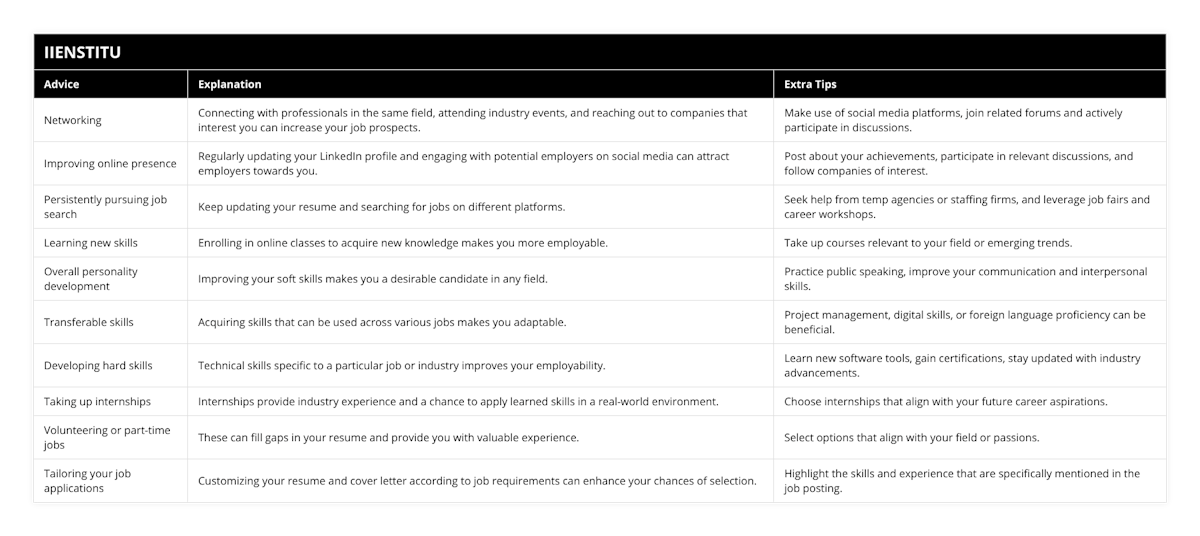Select the Overall personality development cell

[91, 278]
